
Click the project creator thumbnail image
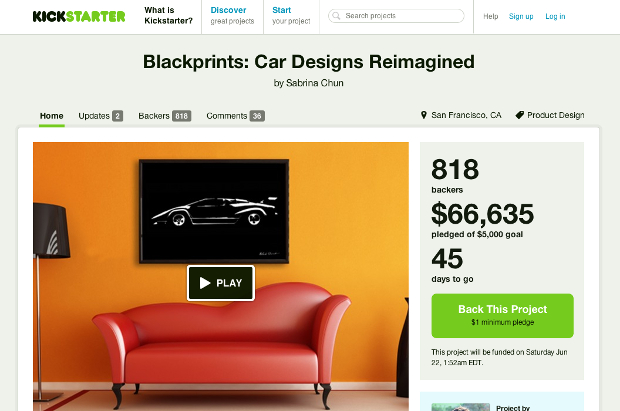click(x=461, y=407)
